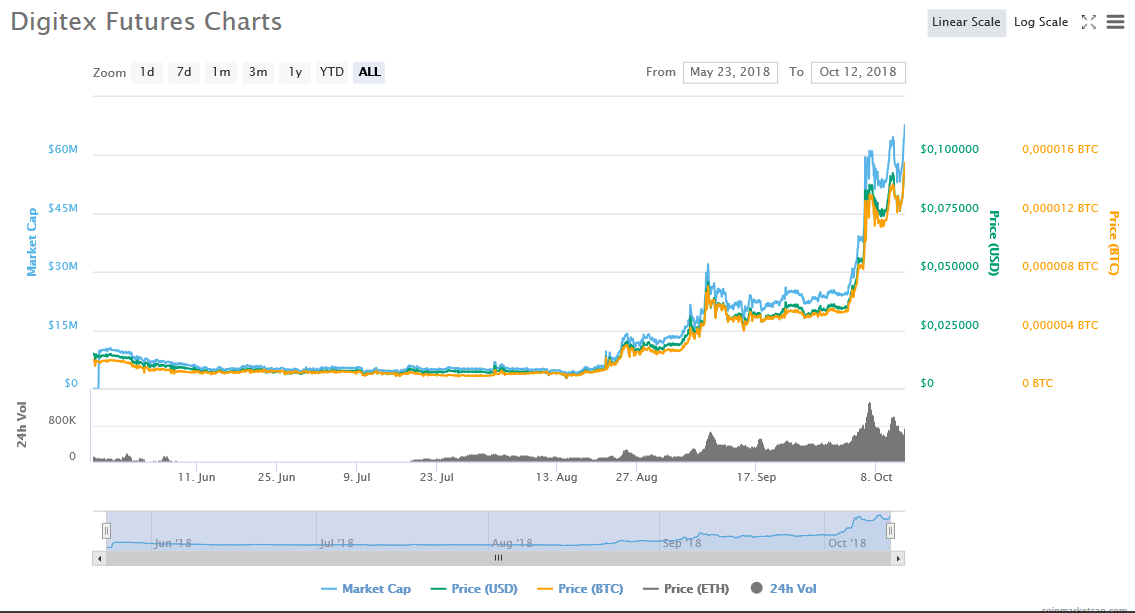1135x613 pixels.
Task: Click the 1d zoom button
Action: 147,72
